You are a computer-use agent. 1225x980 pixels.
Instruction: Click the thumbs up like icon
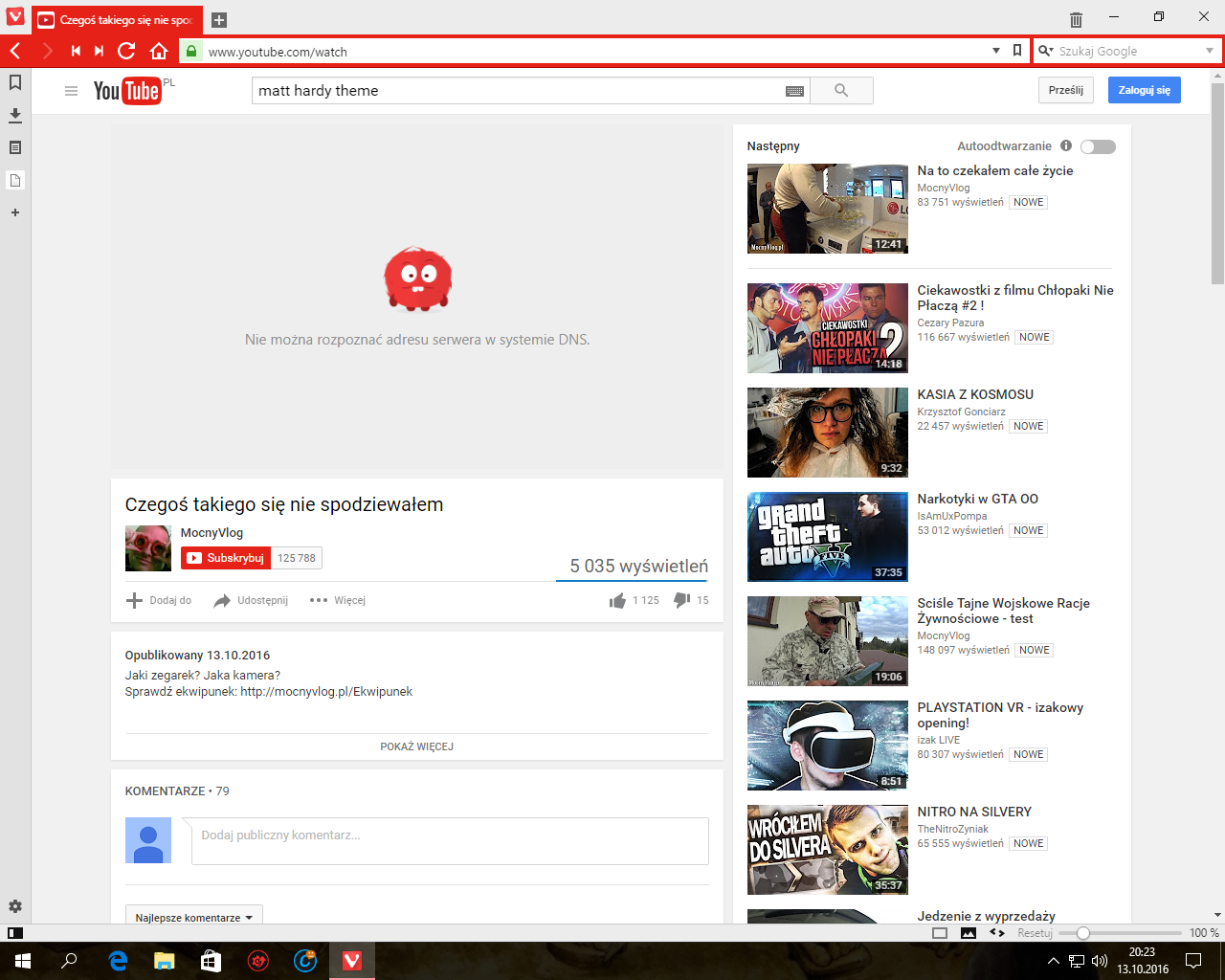tap(617, 600)
